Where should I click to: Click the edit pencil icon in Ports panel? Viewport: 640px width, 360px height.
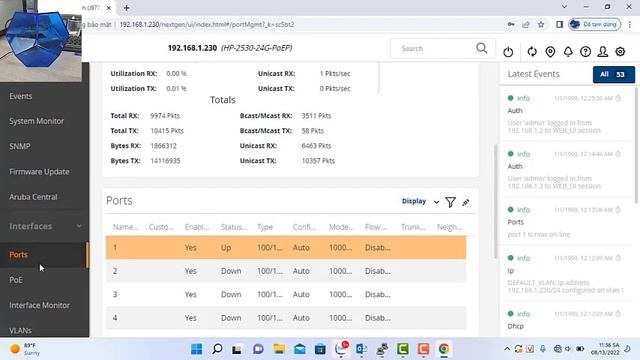tap(466, 202)
